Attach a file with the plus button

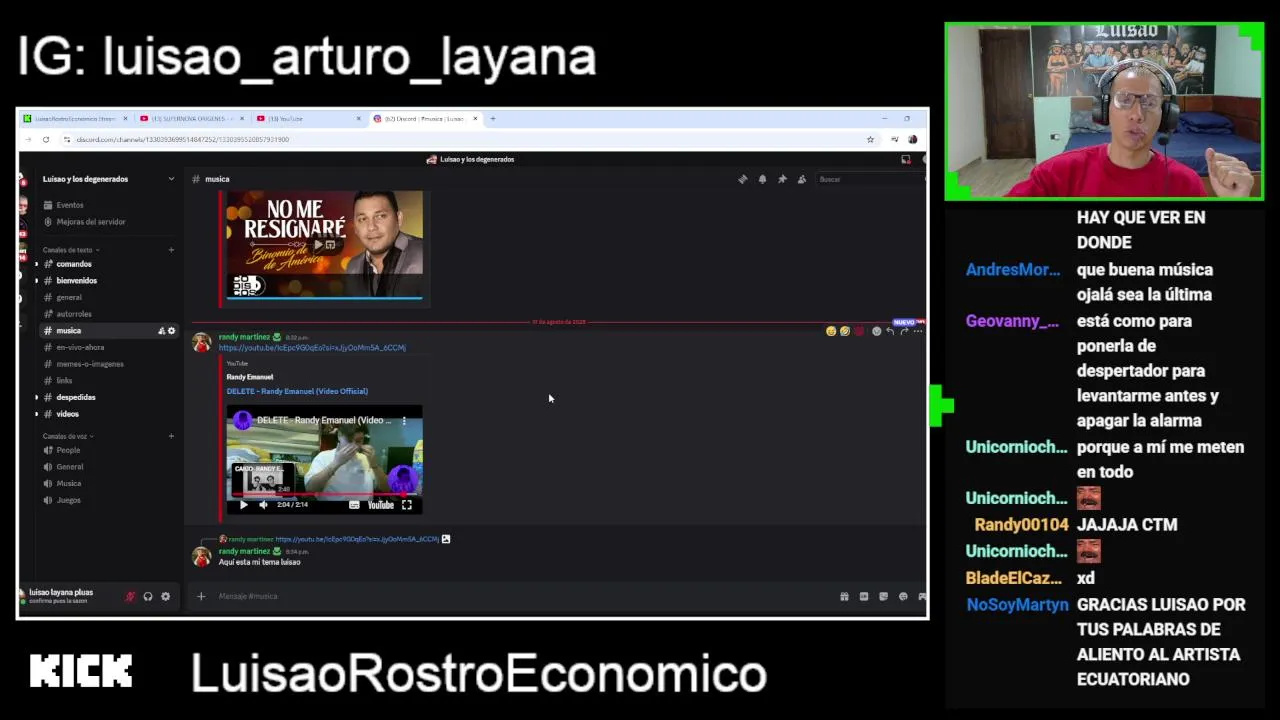point(201,597)
